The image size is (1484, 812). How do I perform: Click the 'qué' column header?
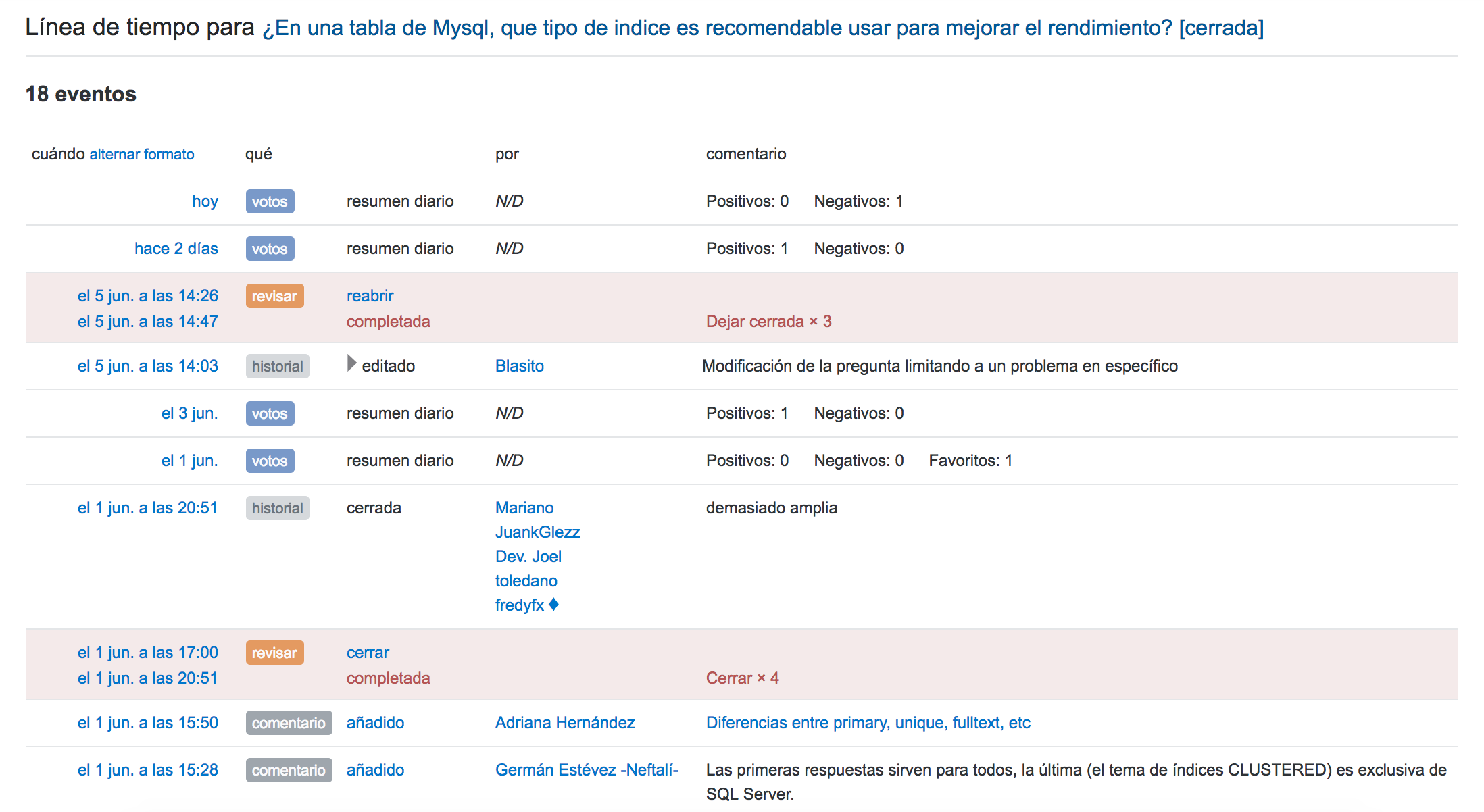click(259, 154)
